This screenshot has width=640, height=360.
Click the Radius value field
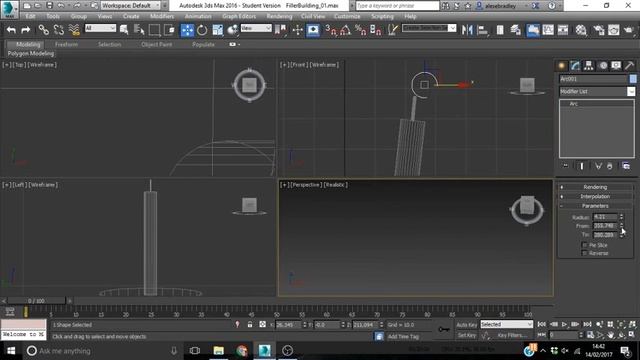tap(605, 217)
